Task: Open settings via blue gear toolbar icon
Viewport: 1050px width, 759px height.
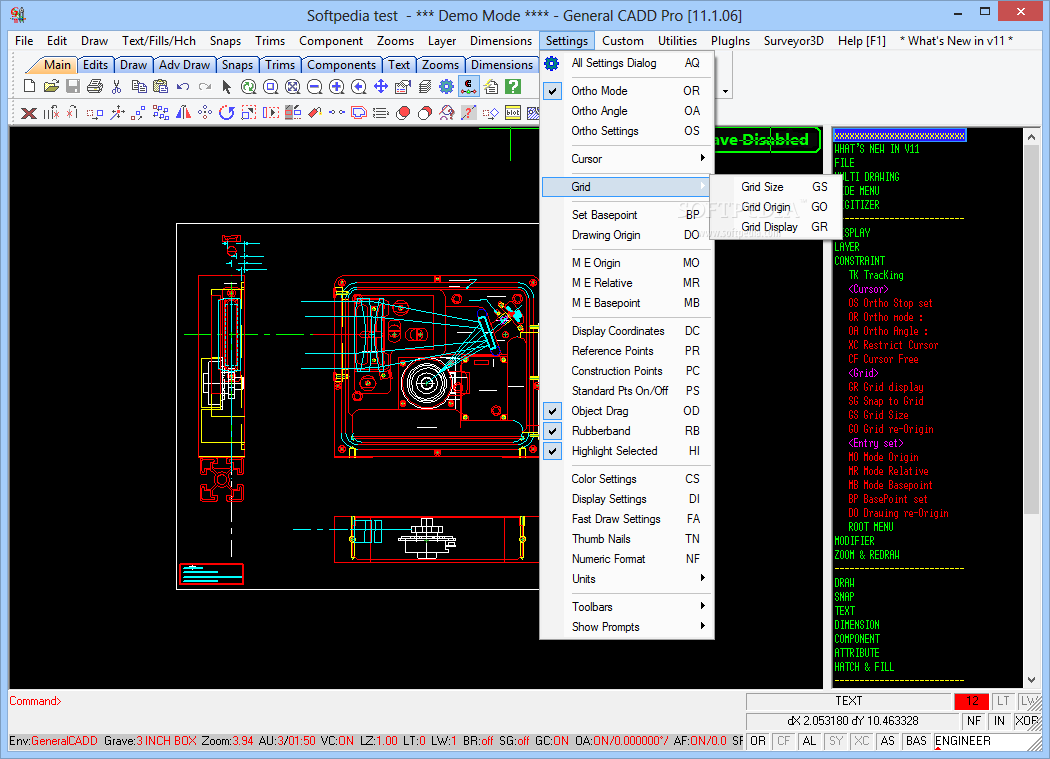Action: pyautogui.click(x=447, y=86)
